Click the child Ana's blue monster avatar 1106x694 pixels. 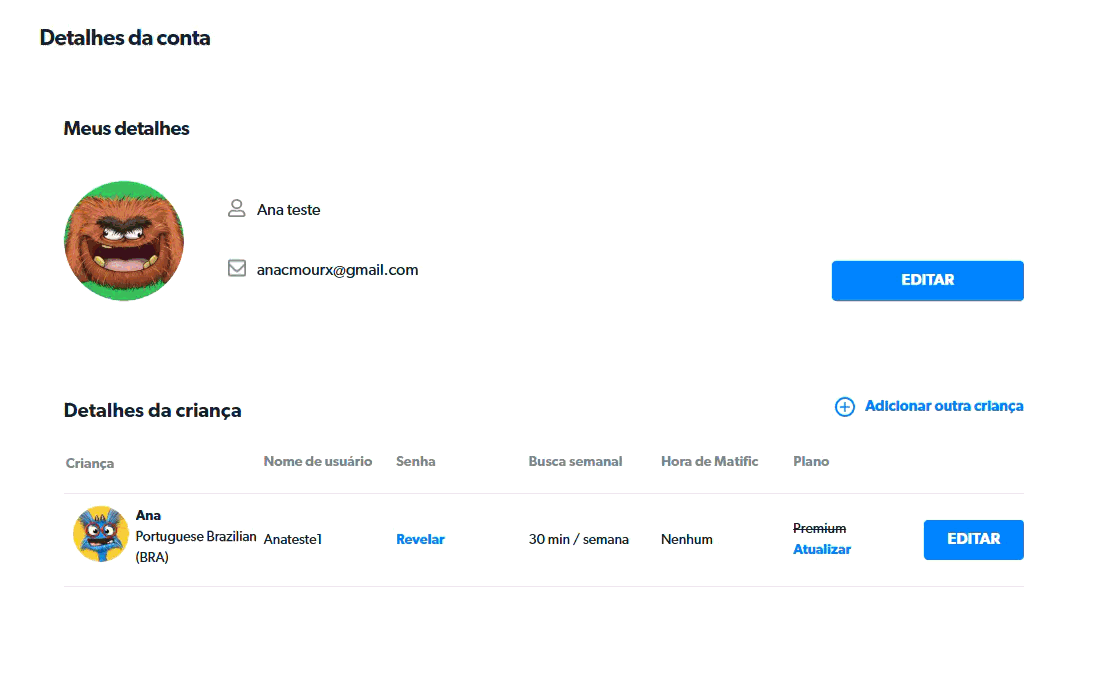pos(100,534)
